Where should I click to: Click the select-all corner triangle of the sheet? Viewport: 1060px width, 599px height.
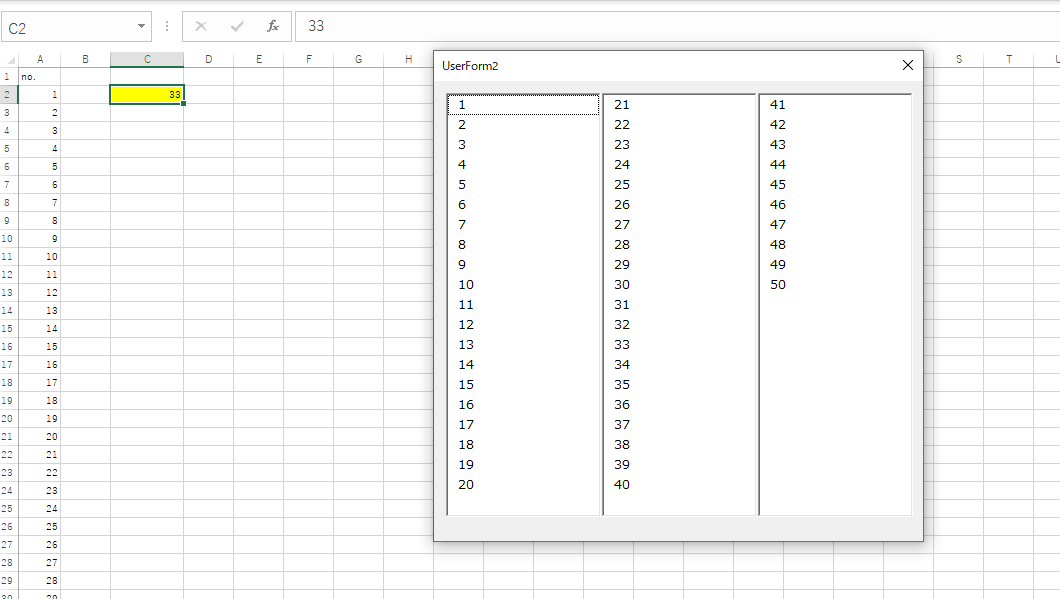(10, 59)
